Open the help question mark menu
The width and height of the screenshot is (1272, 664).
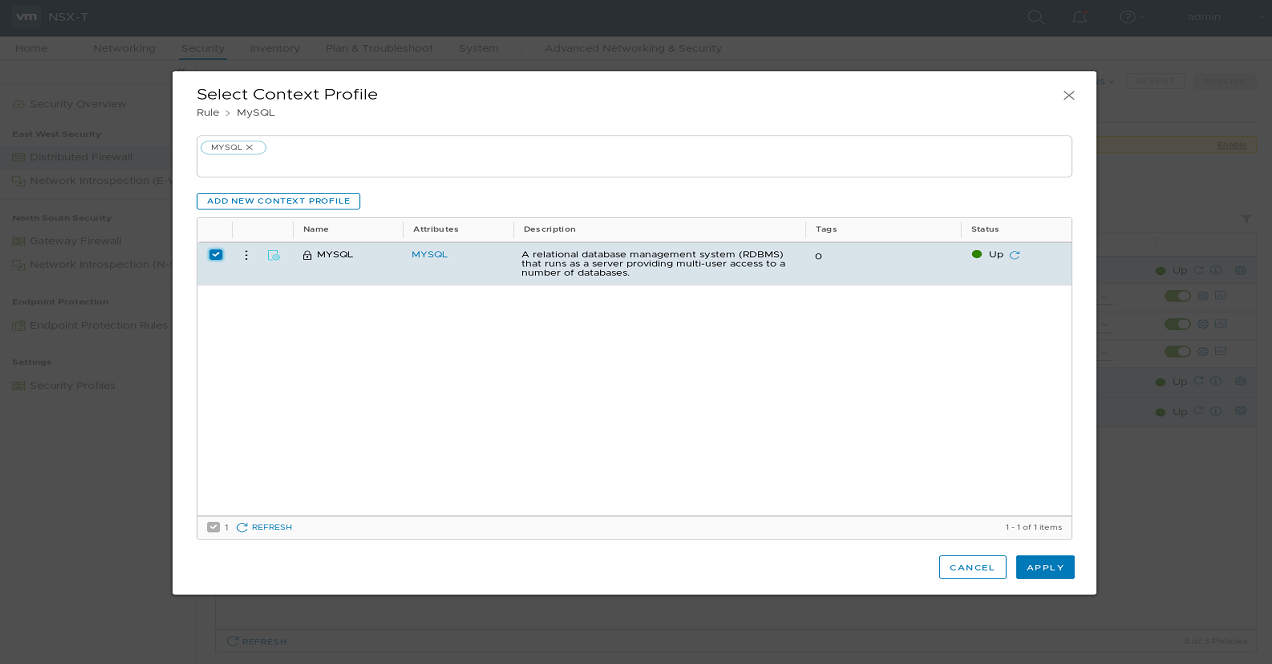[1128, 17]
